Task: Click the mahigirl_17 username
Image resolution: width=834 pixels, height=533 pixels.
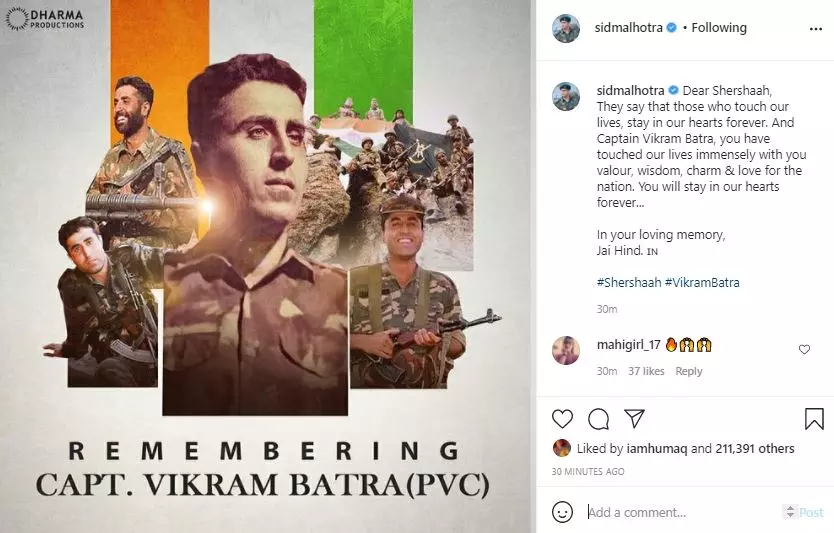Action: coord(628,345)
